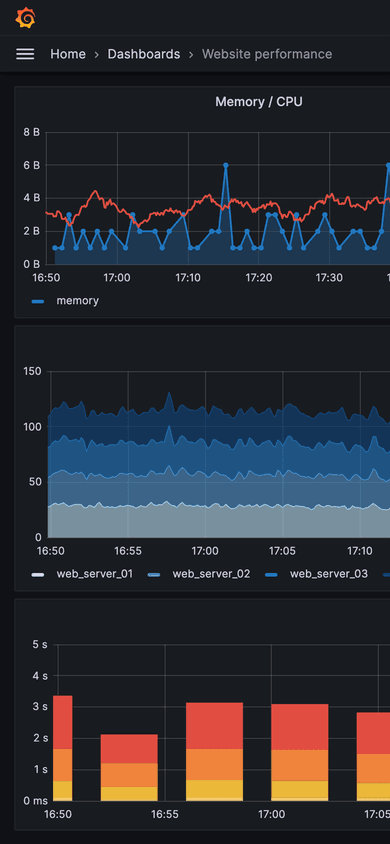Screen dimensions: 390x844
Task: Click the 17:30 x-axis label
Action: (329, 278)
